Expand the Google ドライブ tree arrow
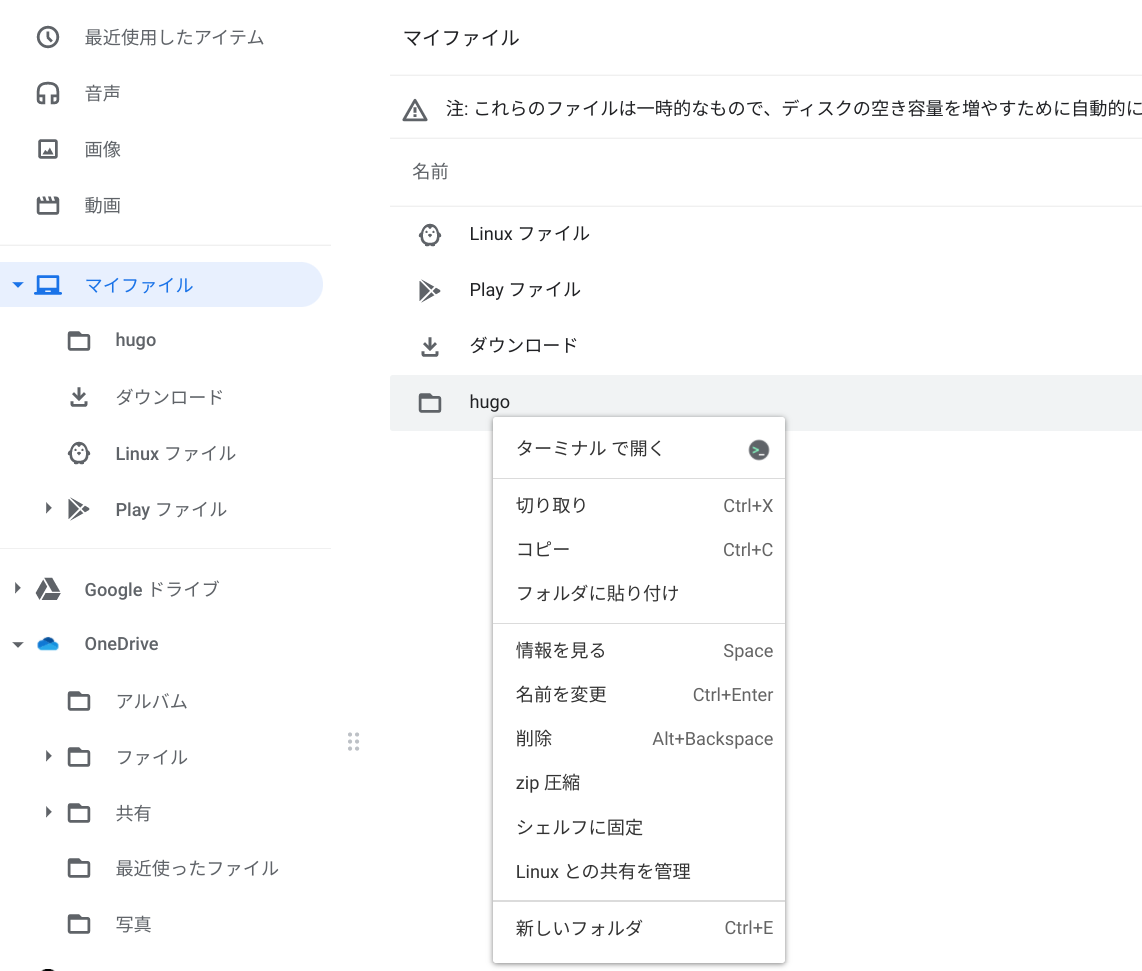Screen dimensions: 1142x971 [17, 589]
